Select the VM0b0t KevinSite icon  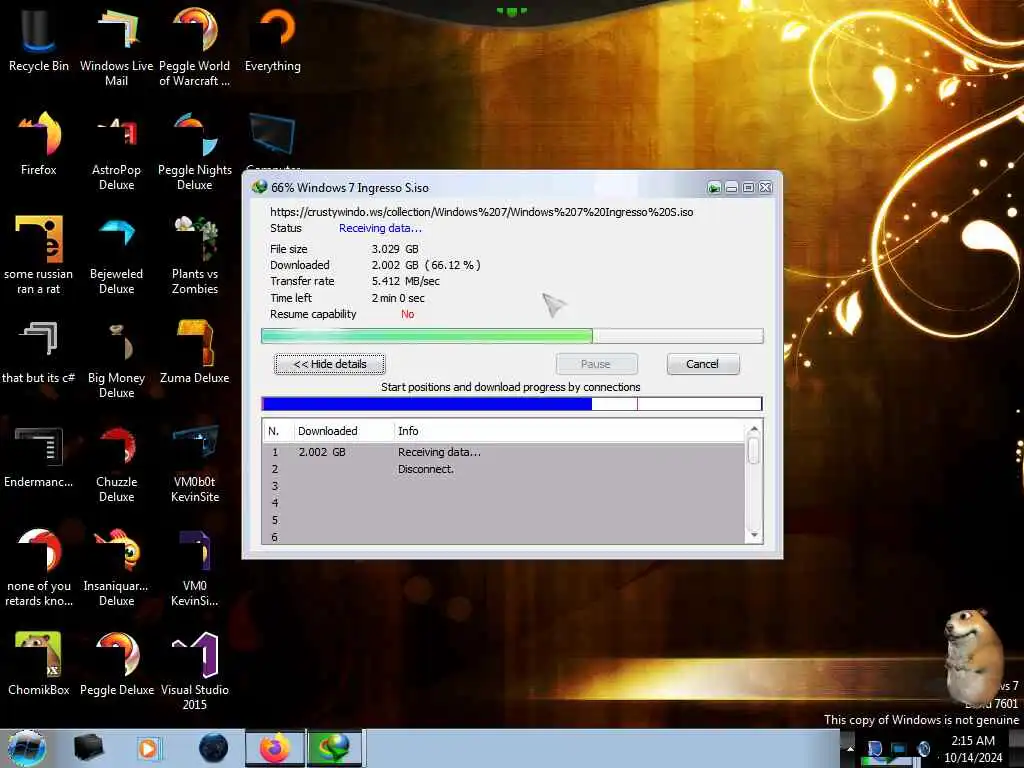coord(195,464)
